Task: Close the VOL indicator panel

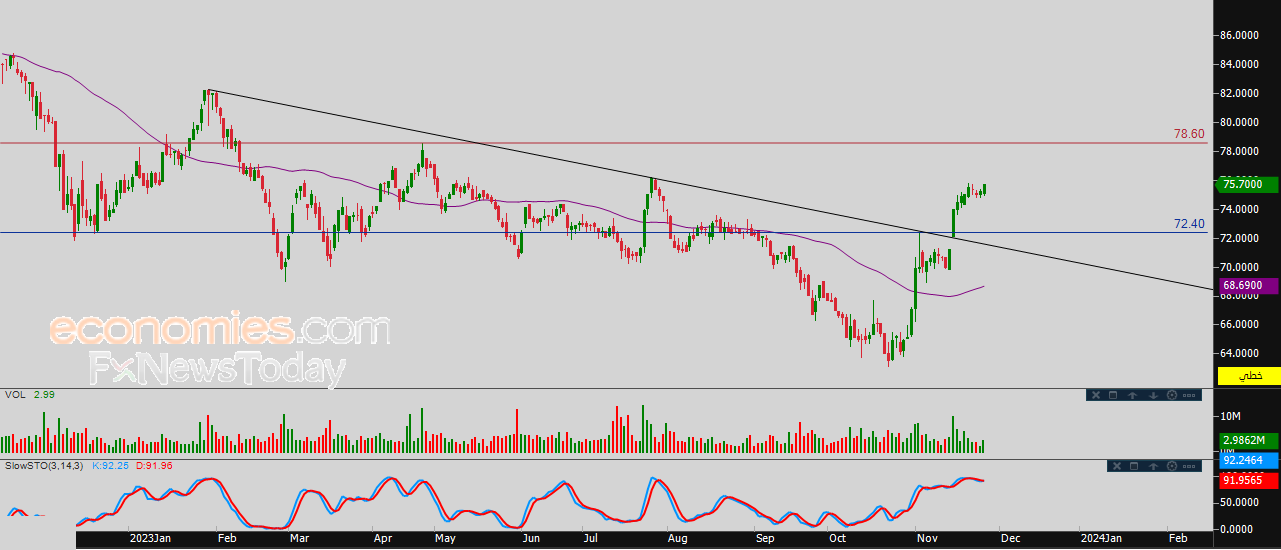Action: click(1096, 395)
